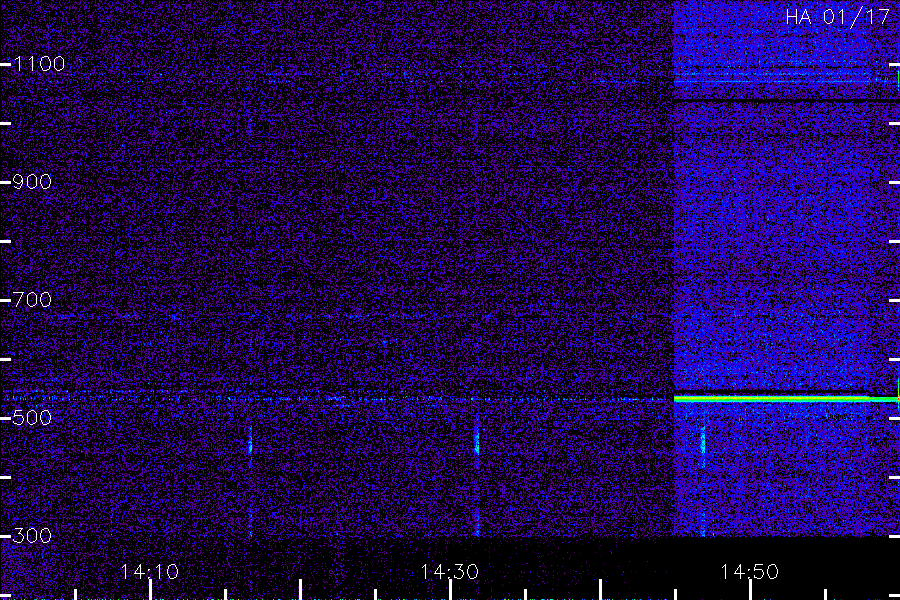The height and width of the screenshot is (600, 900).
Task: Select the 14:50 time axis label
Action: point(749,572)
